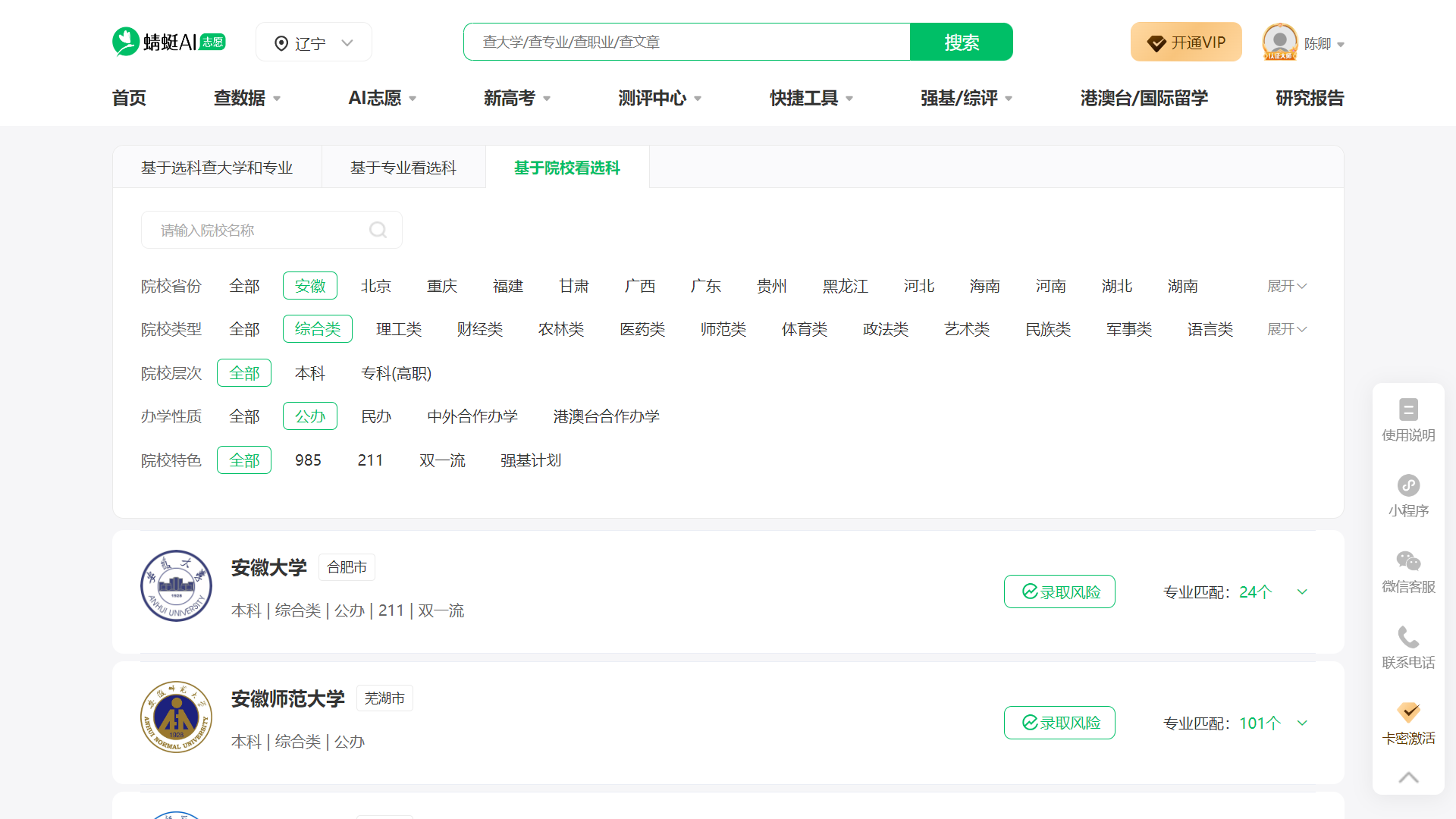This screenshot has width=1456, height=819.
Task: Click the magnifier icon in school name search
Action: click(378, 230)
